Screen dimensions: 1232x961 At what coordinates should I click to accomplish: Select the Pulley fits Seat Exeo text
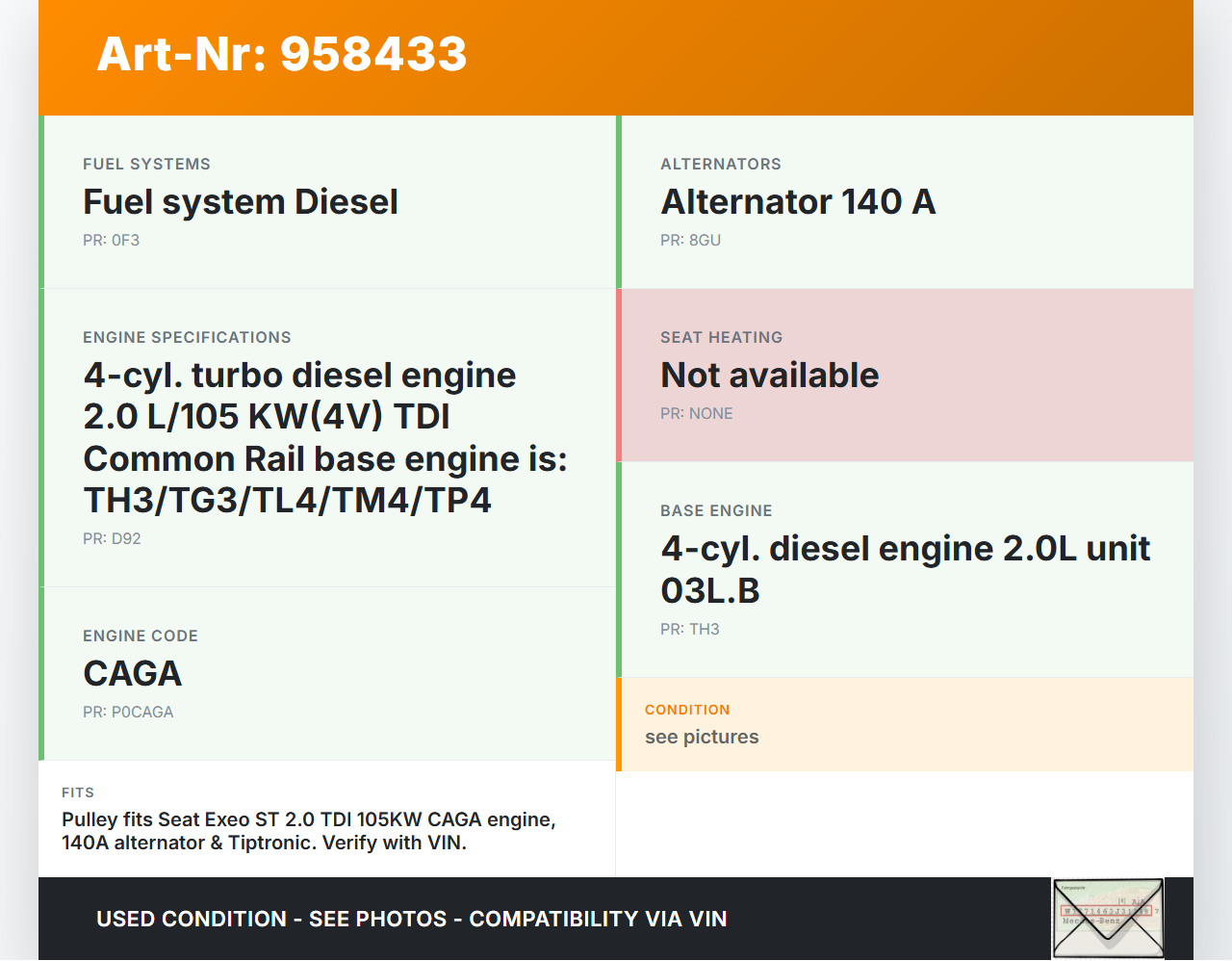(308, 831)
